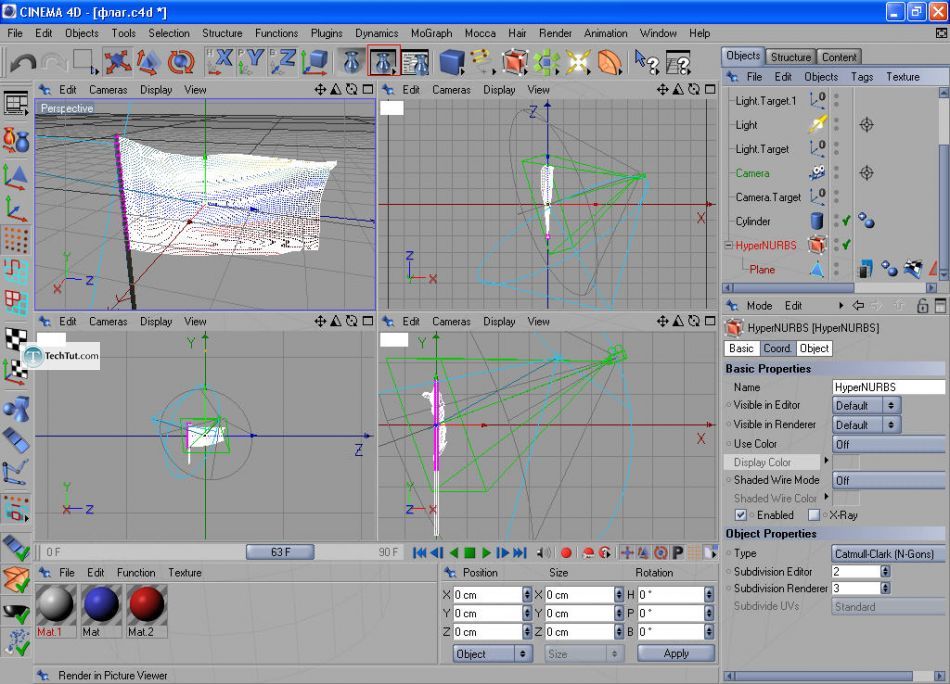Open the MoGraph menu
The image size is (950, 684).
point(431,33)
